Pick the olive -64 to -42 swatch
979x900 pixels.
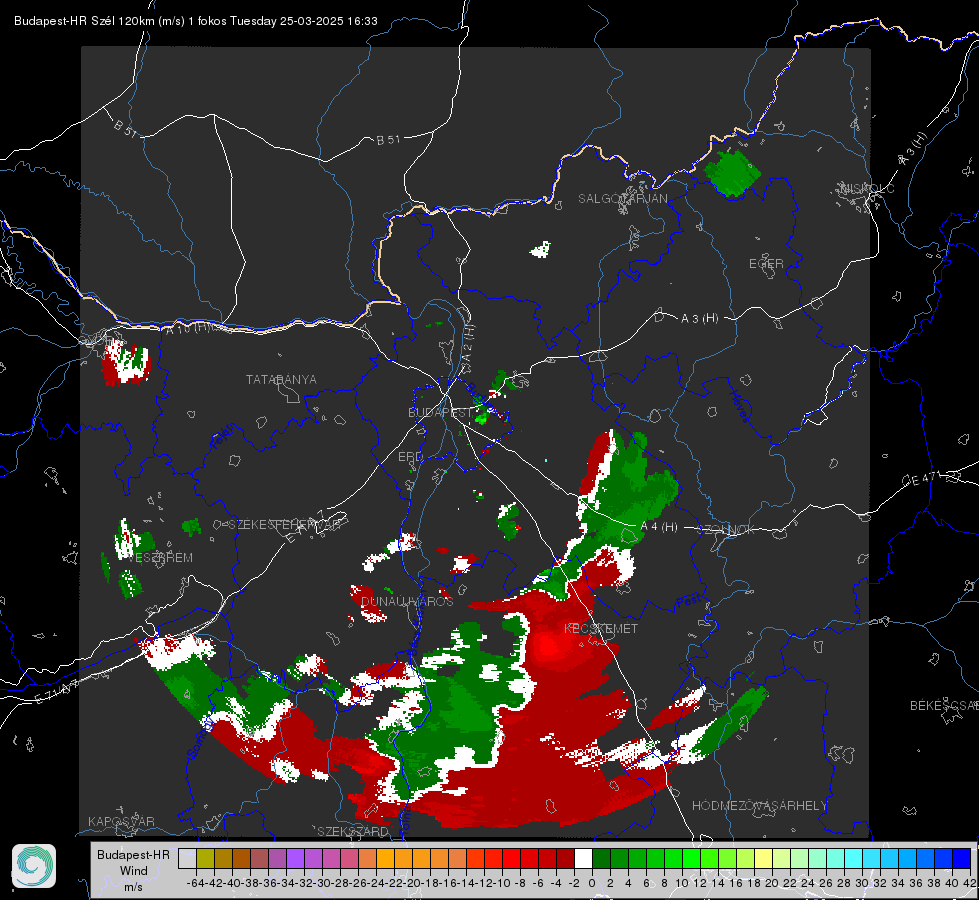click(205, 859)
